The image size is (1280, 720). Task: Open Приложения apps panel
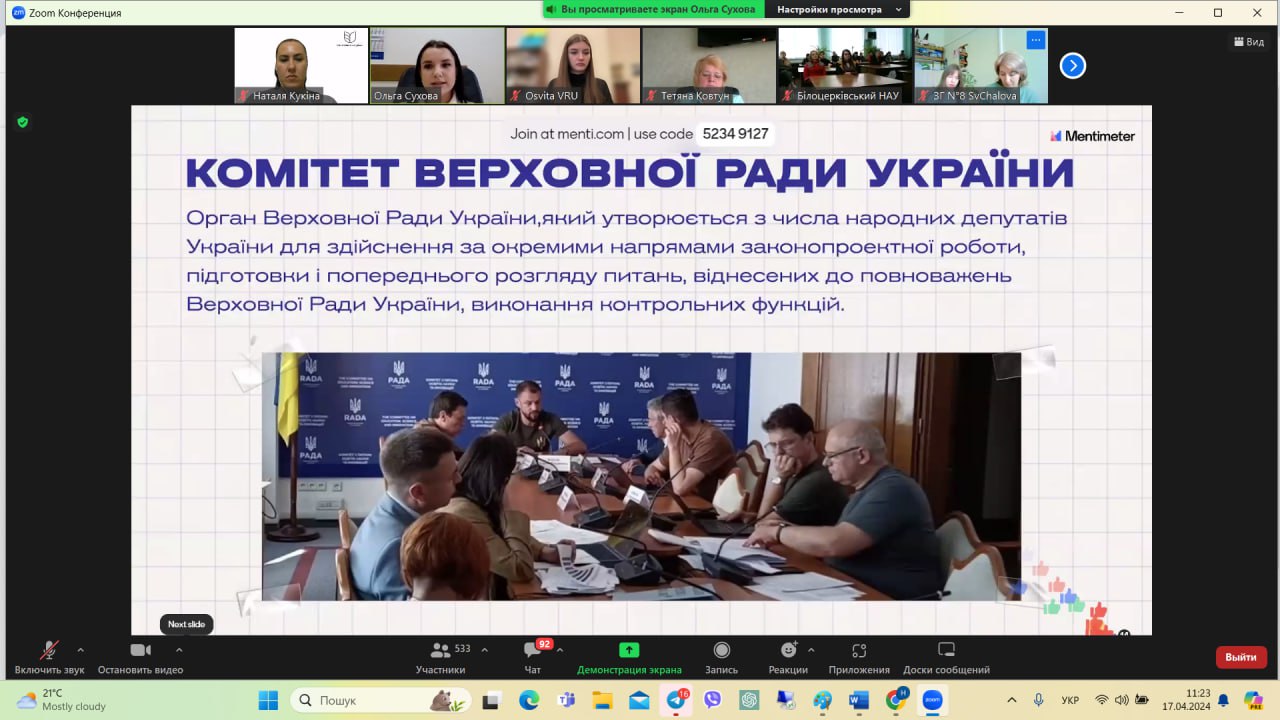click(859, 658)
